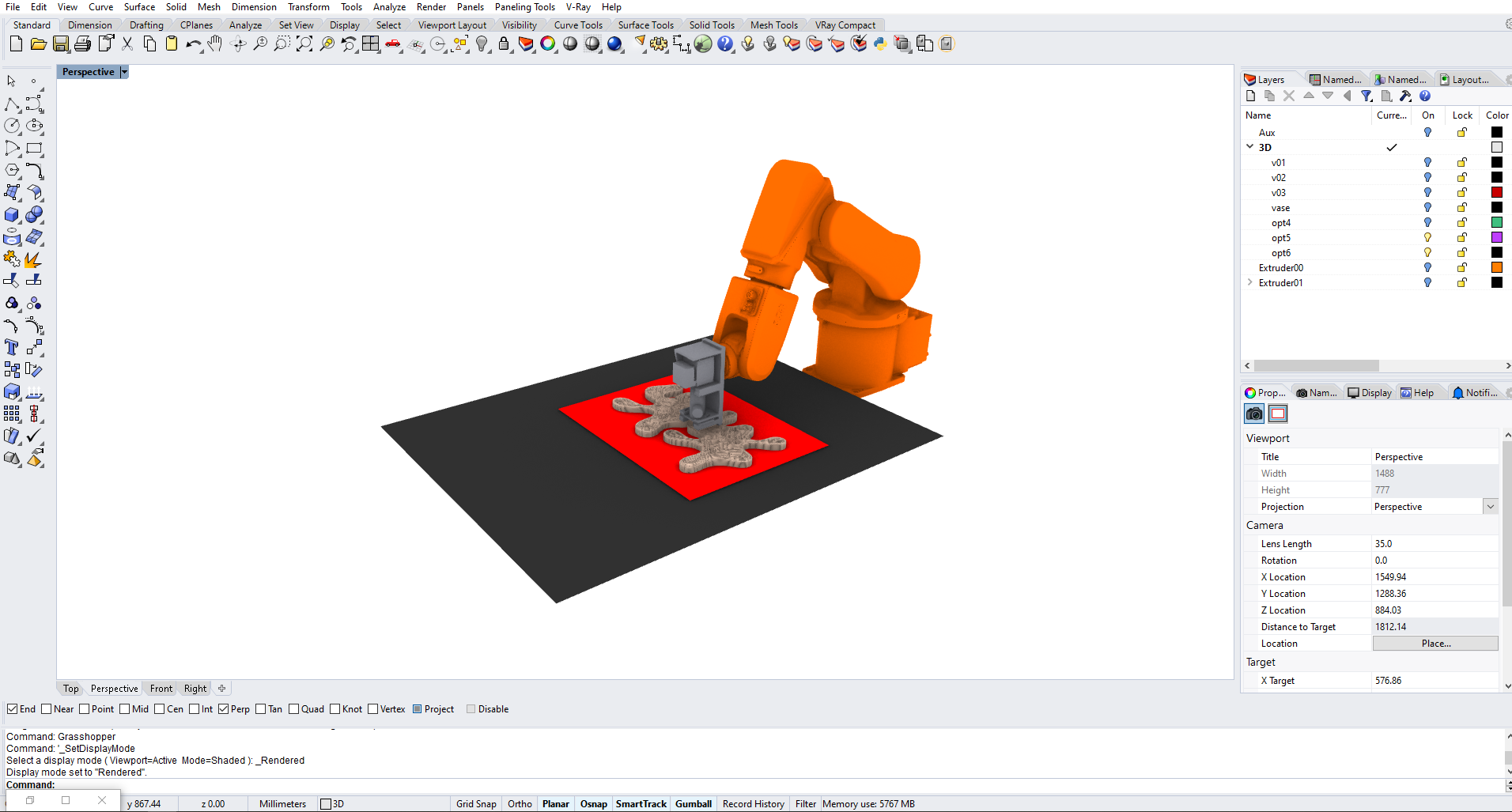Enable Point osnap checkbox
Viewport: 1512px width, 812px height.
point(85,709)
